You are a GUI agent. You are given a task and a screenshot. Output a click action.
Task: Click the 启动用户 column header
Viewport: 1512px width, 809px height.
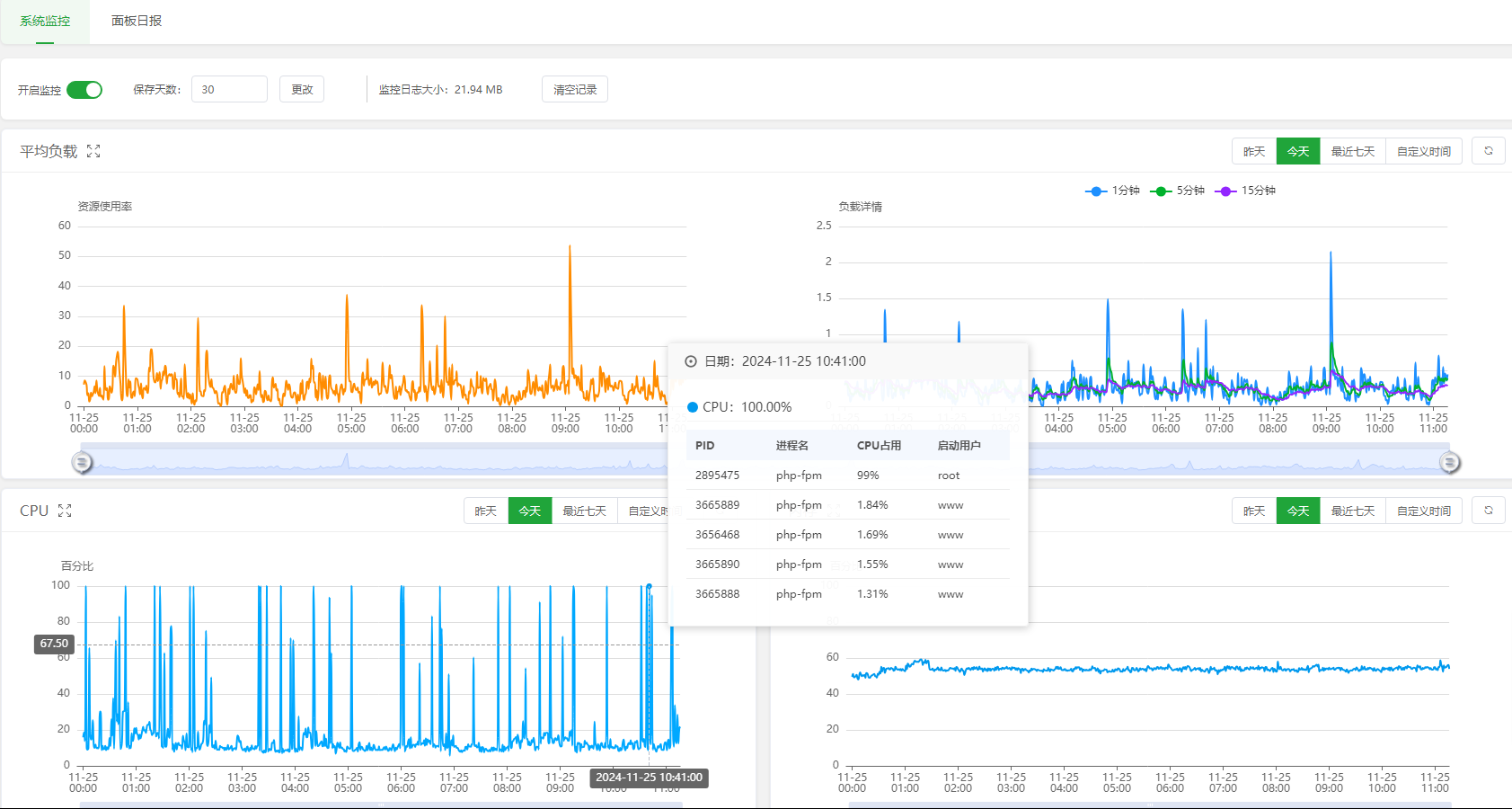coord(959,446)
